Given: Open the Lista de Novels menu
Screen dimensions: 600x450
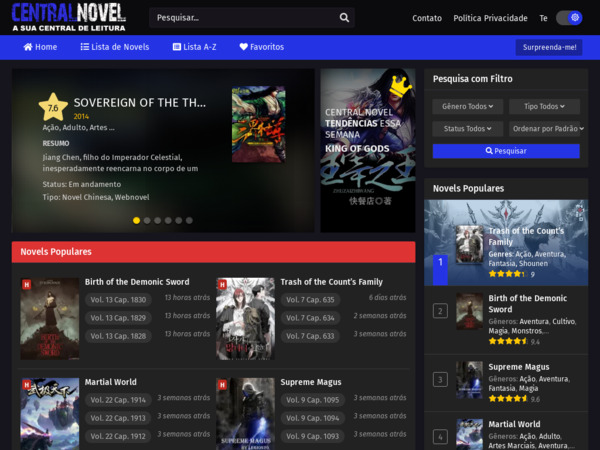Looking at the screenshot, I should pyautogui.click(x=115, y=47).
